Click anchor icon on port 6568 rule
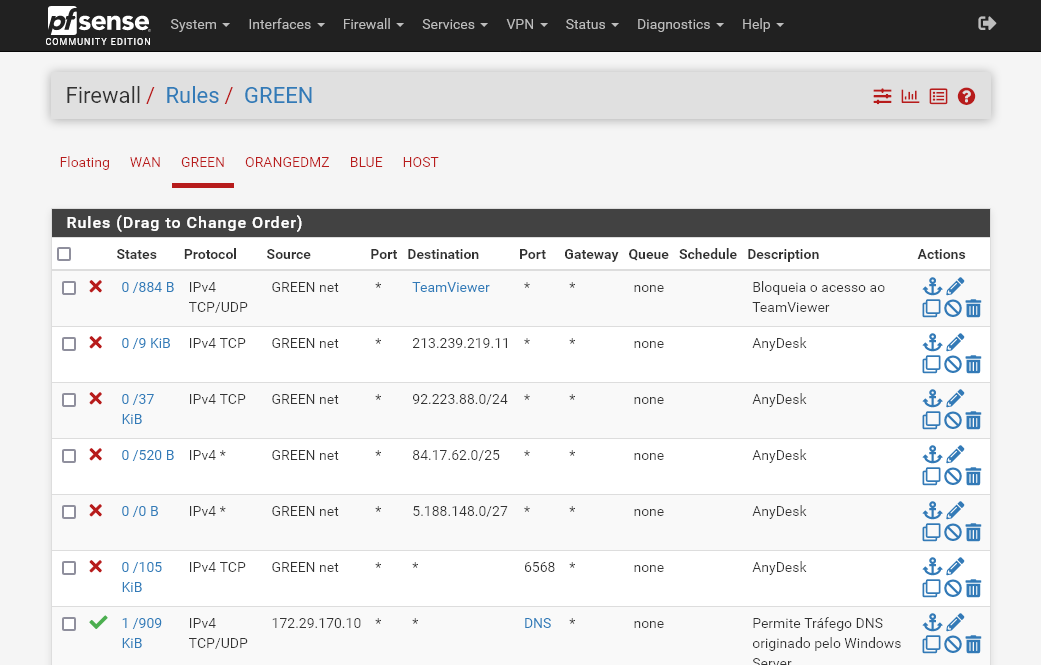Image resolution: width=1041 pixels, height=665 pixels. [932, 567]
